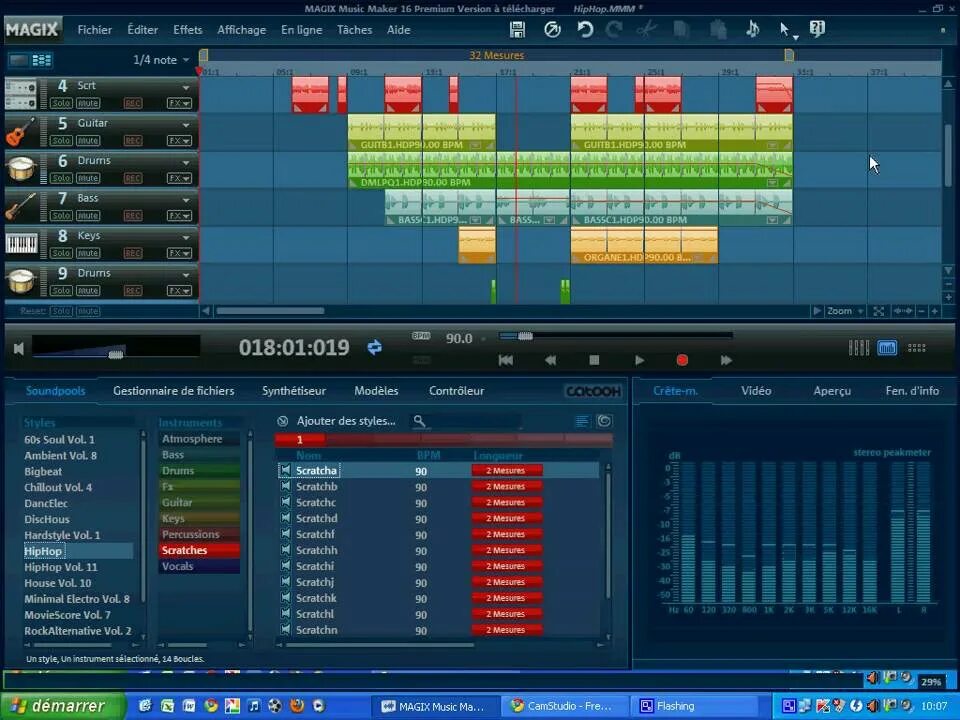The image size is (960, 720).
Task: Switch loop list to list view icon
Action: click(582, 421)
